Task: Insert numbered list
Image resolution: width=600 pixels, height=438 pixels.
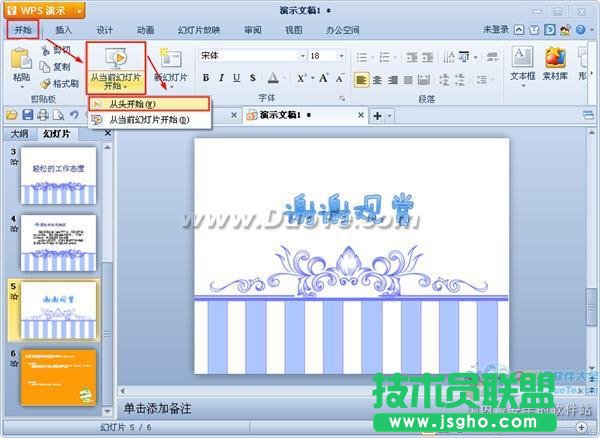Action: tap(384, 57)
